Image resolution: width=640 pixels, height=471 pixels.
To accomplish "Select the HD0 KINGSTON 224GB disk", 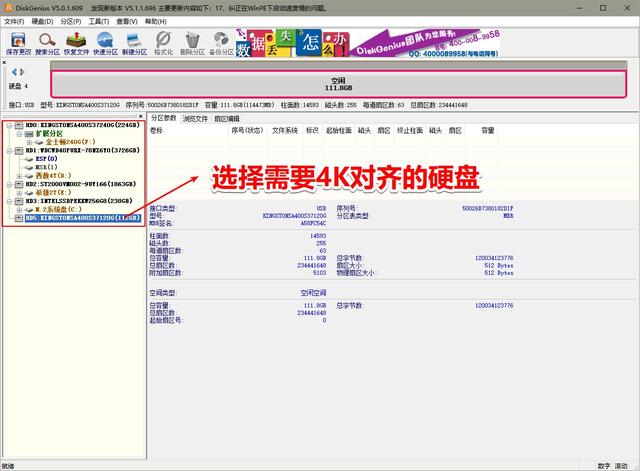I will click(82, 125).
